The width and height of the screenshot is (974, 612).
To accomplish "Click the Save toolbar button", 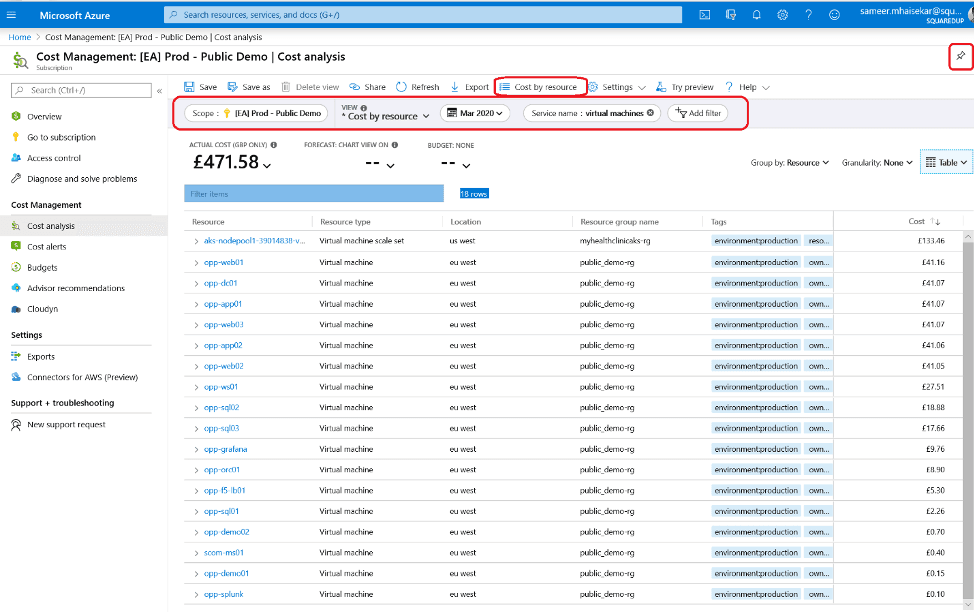I will (x=201, y=87).
